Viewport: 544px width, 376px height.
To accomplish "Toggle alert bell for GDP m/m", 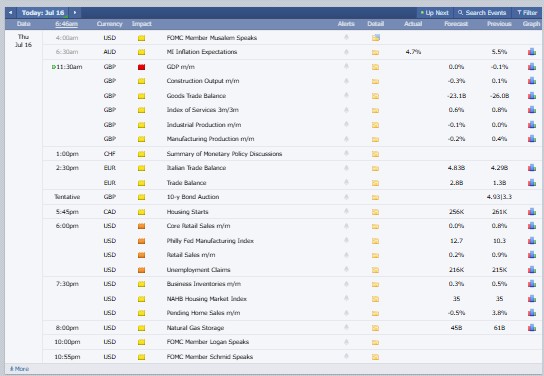I will point(346,66).
